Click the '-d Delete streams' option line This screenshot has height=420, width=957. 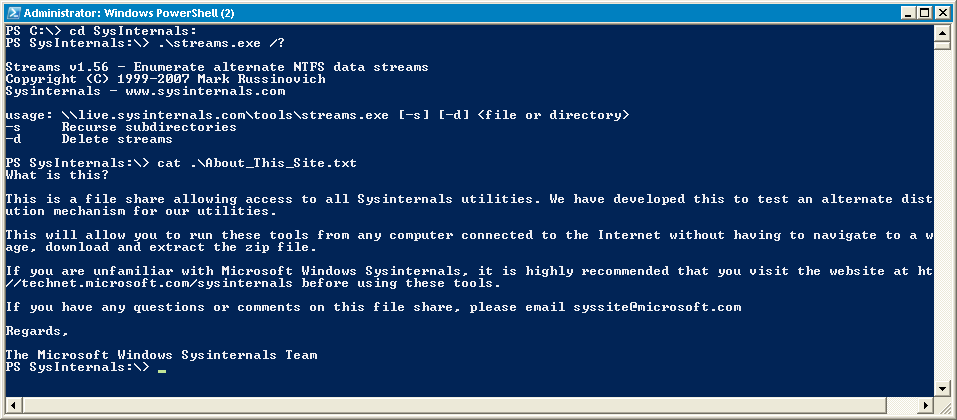click(89, 140)
